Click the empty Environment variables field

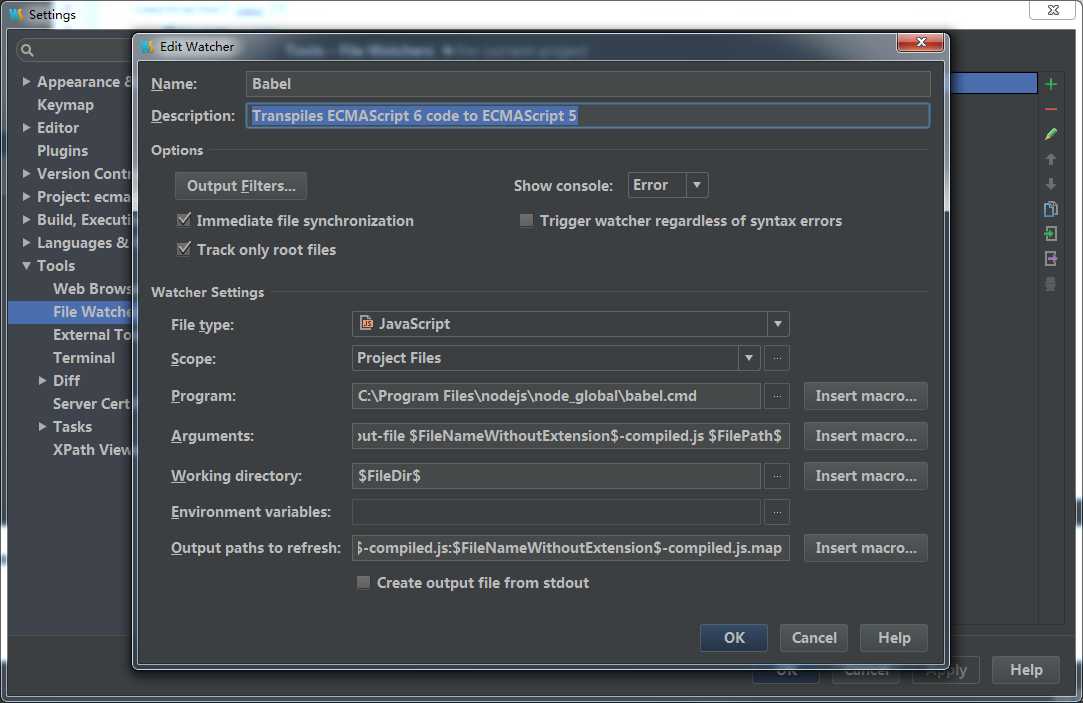click(556, 512)
